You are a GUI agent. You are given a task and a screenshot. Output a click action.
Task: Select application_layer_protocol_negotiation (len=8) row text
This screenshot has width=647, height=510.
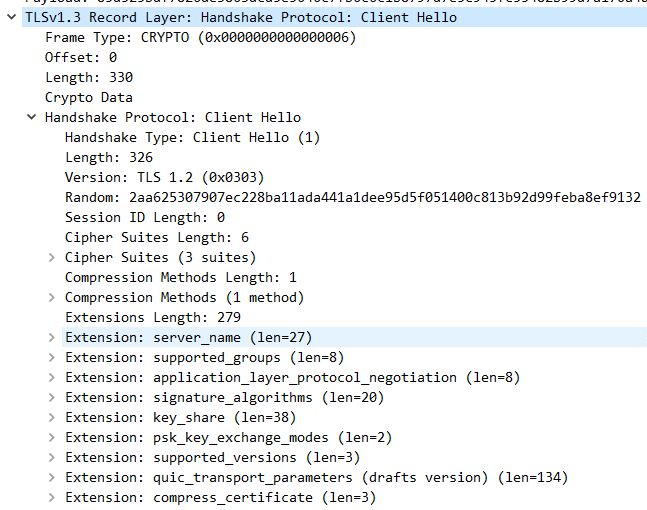point(293,378)
